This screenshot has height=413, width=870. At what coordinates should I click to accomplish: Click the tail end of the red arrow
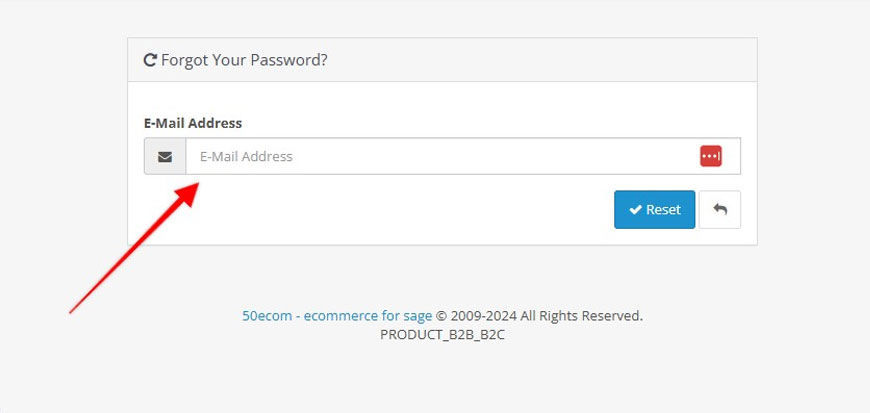pyautogui.click(x=72, y=311)
